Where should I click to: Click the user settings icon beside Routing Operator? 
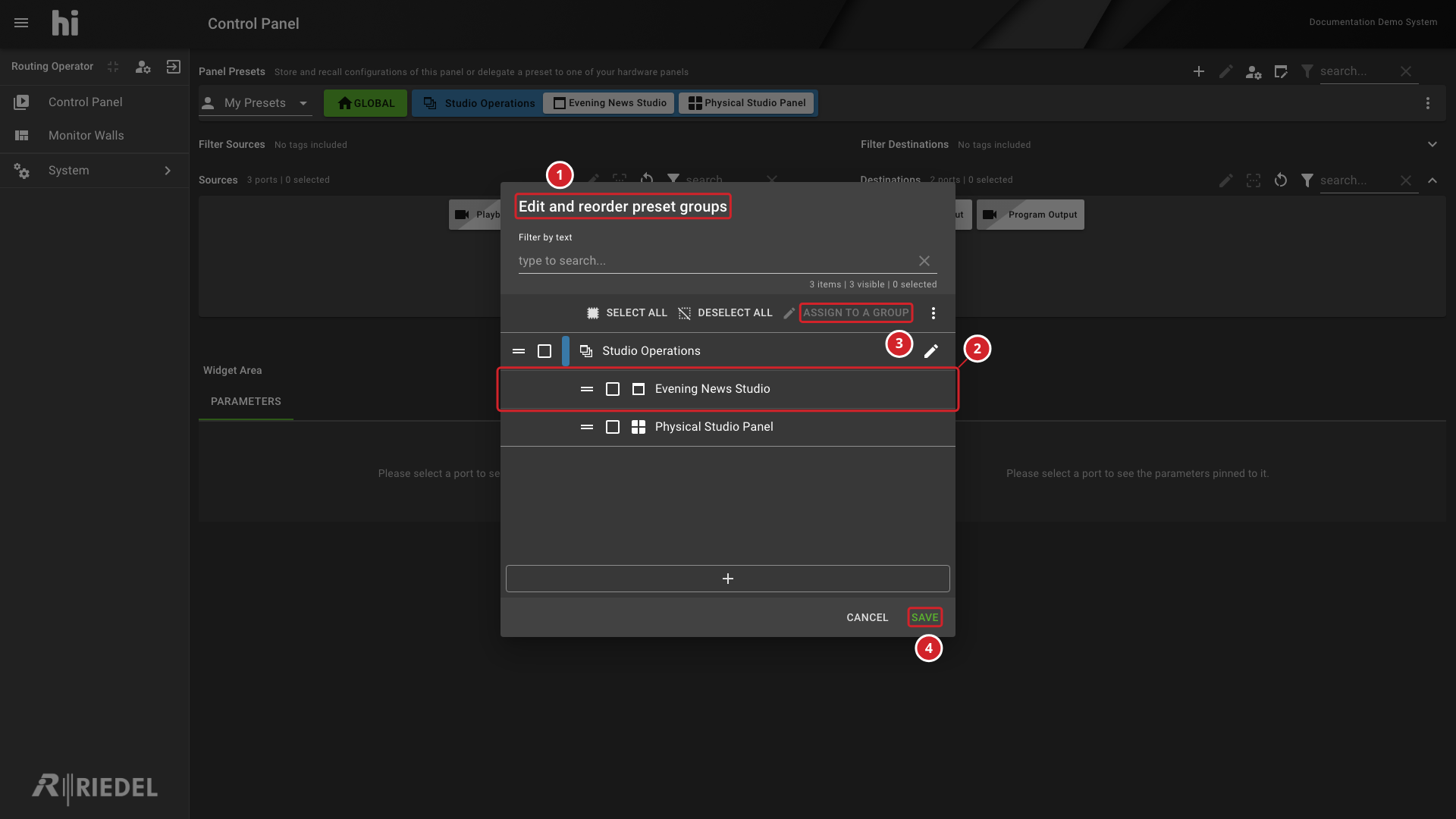point(143,67)
